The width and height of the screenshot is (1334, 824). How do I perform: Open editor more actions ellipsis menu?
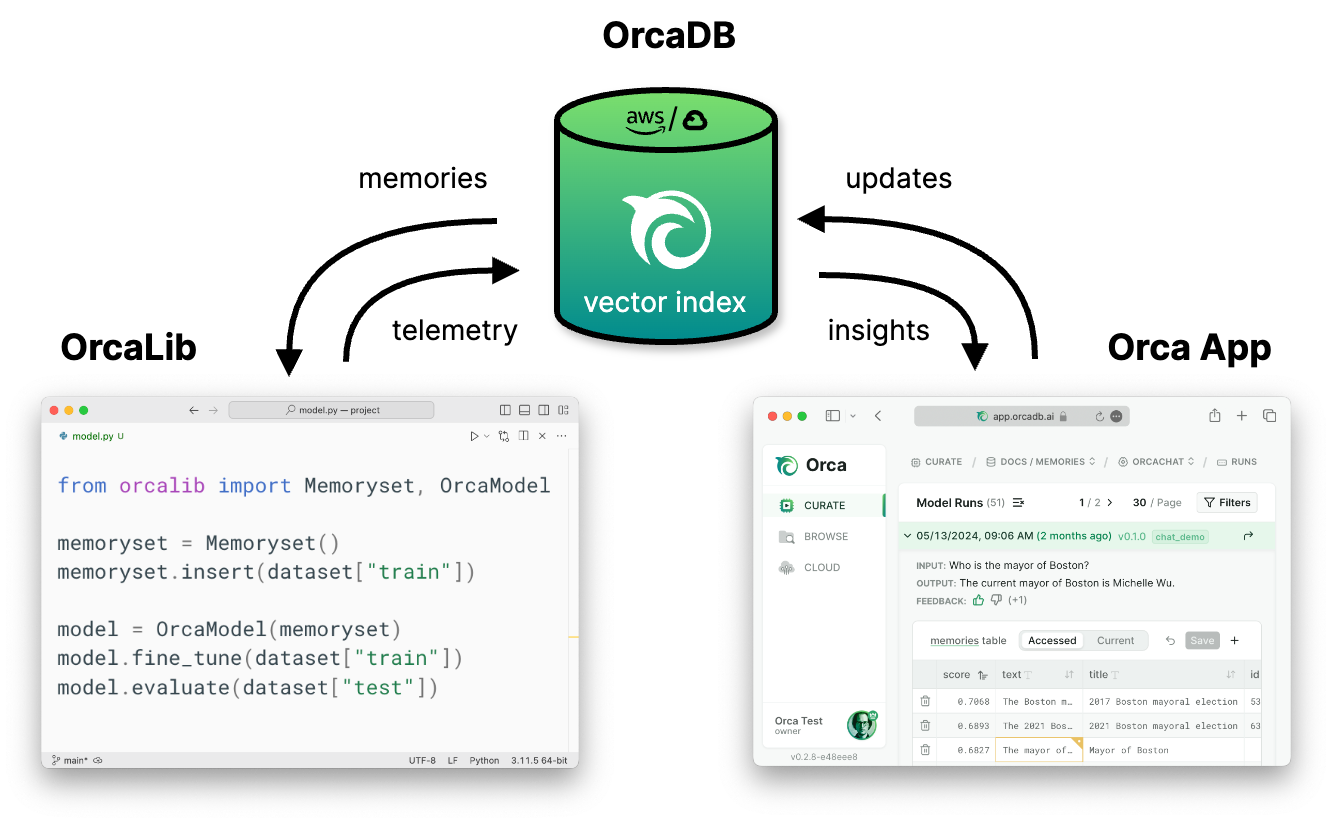click(562, 436)
